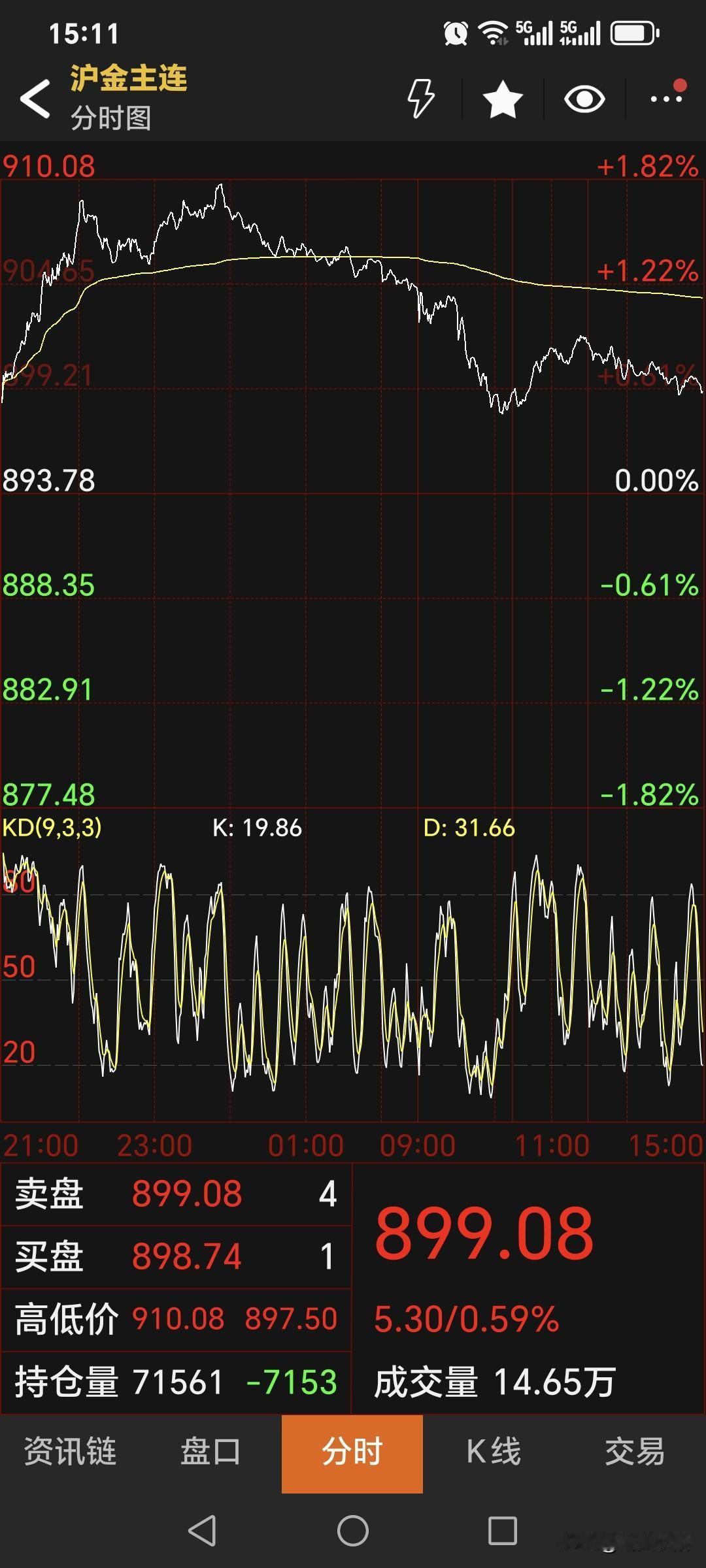Switch to the 盘口 tab

tap(210, 1452)
